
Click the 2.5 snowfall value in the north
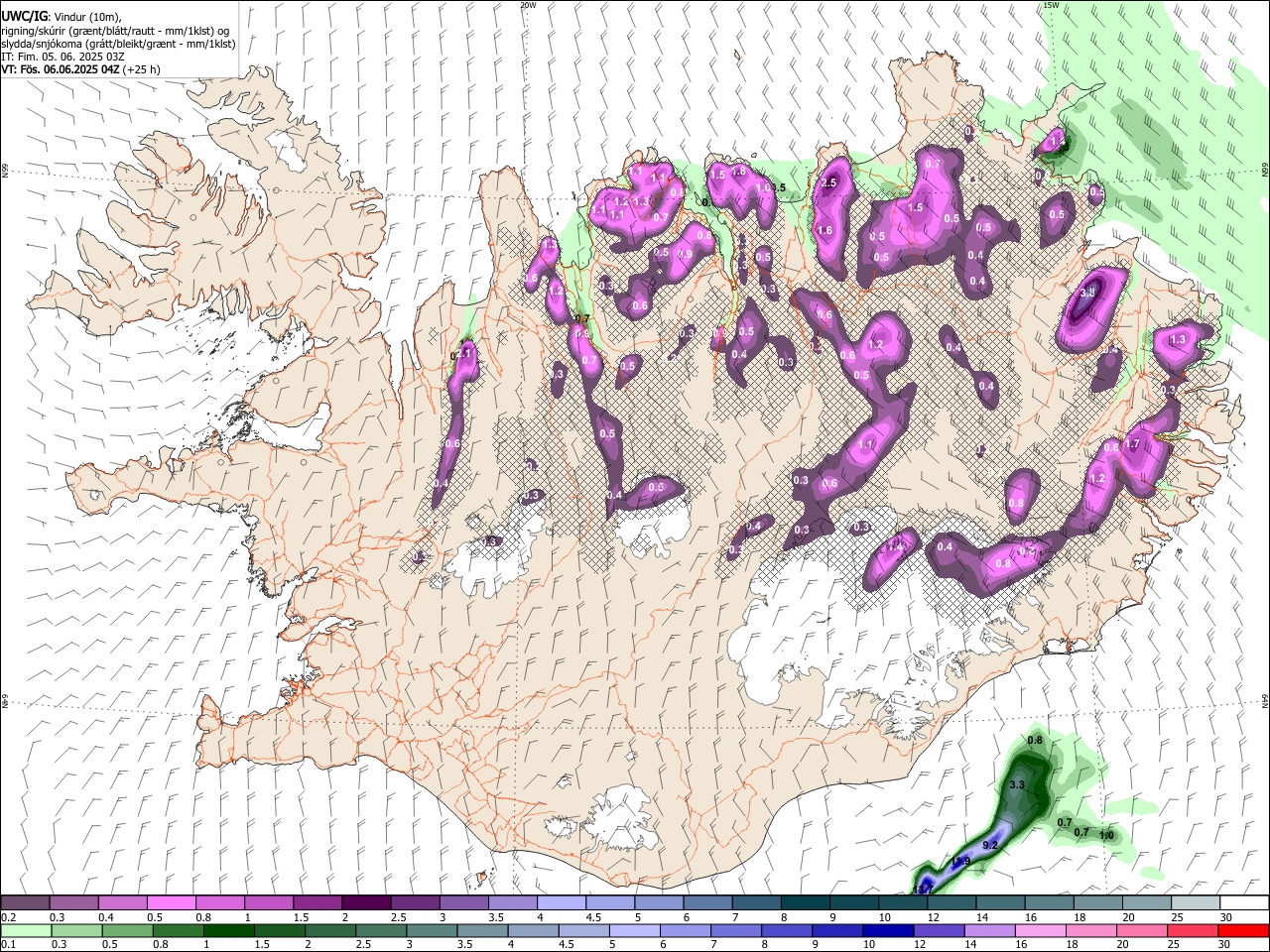tap(830, 183)
